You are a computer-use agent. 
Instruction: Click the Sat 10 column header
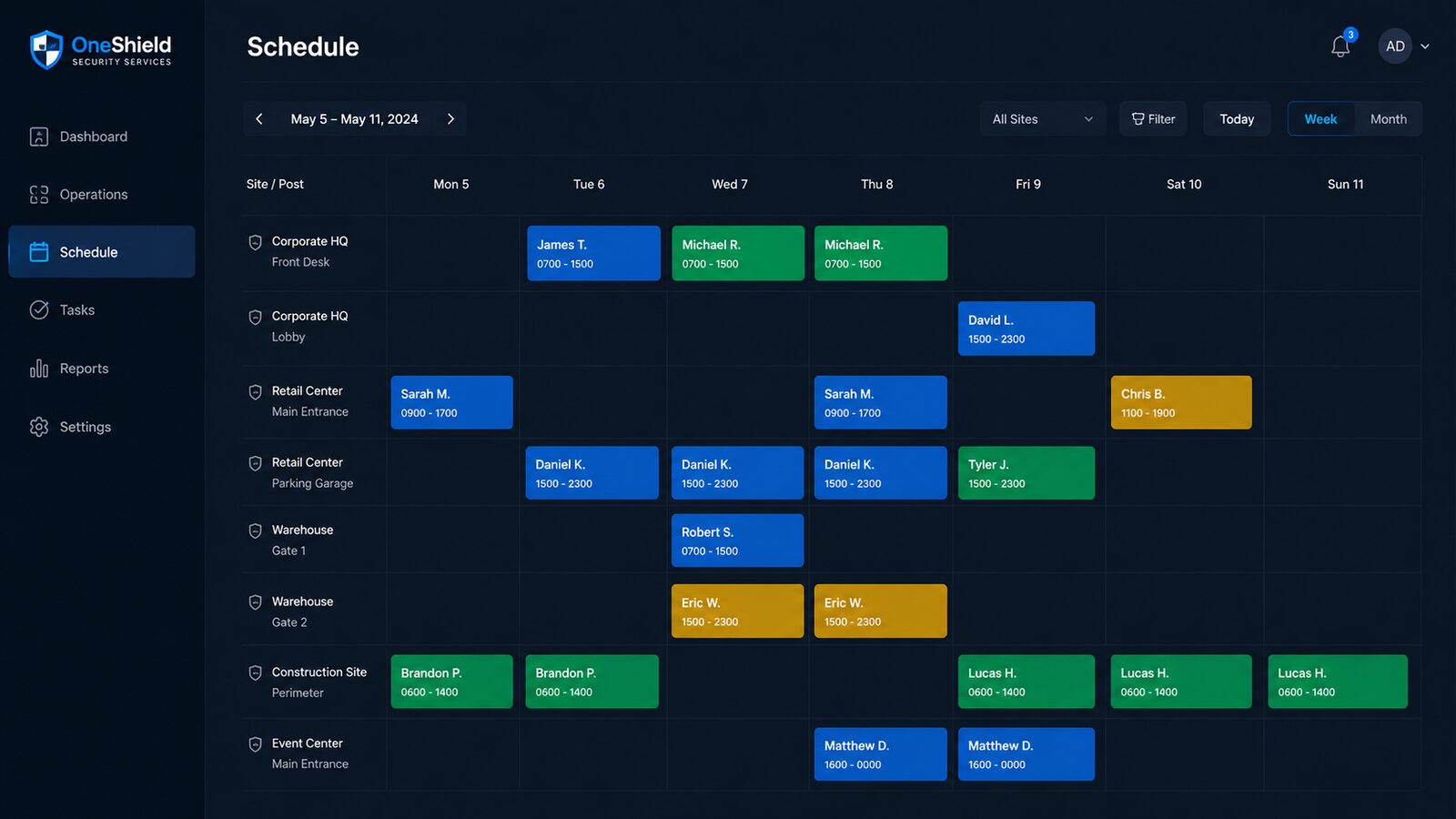click(x=1184, y=184)
